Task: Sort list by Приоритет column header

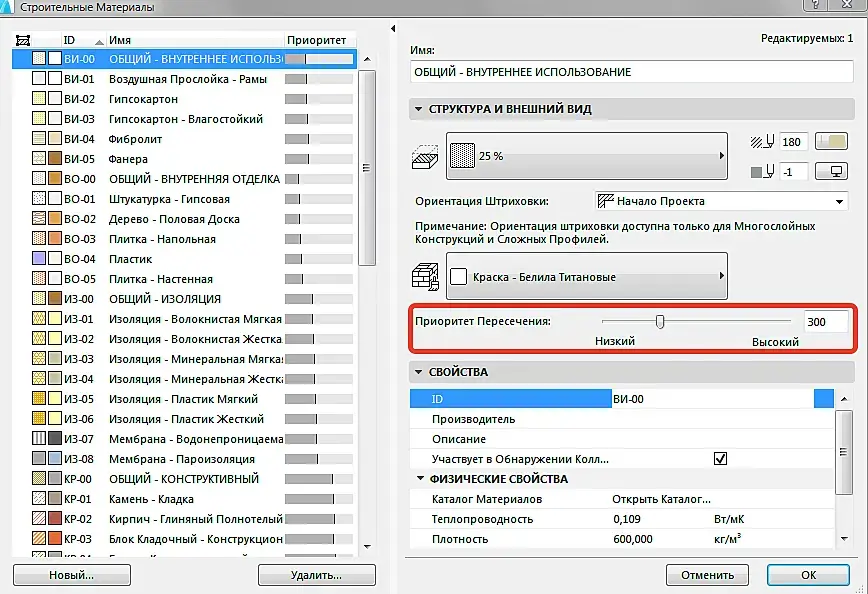Action: [x=319, y=40]
